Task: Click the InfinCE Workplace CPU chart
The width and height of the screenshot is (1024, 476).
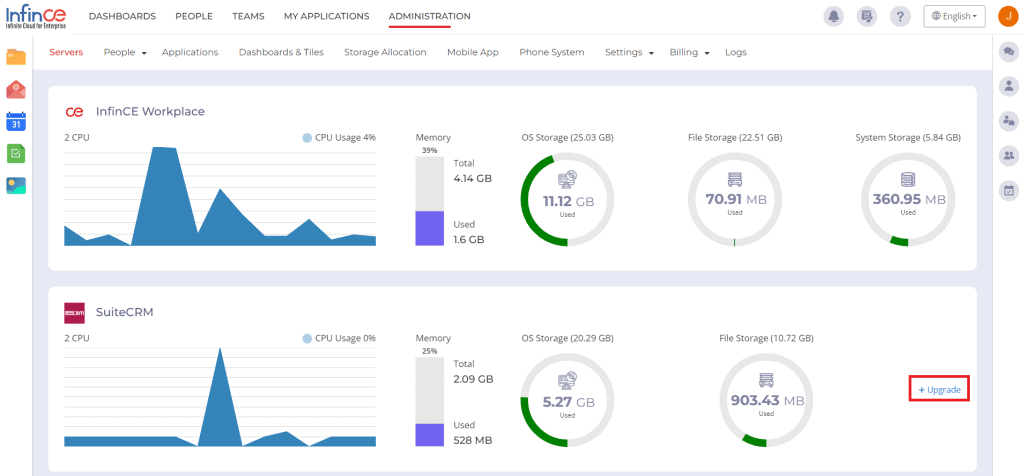Action: pos(220,196)
